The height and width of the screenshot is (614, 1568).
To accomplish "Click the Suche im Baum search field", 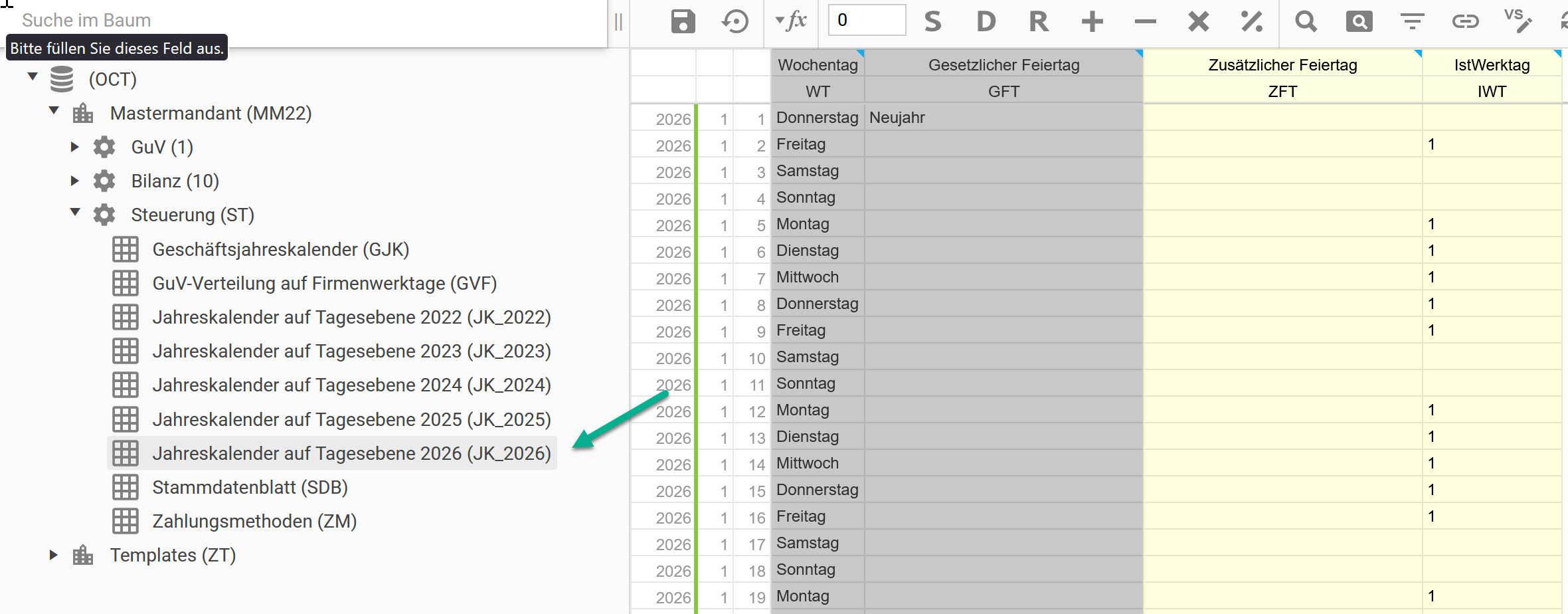I will point(305,20).
